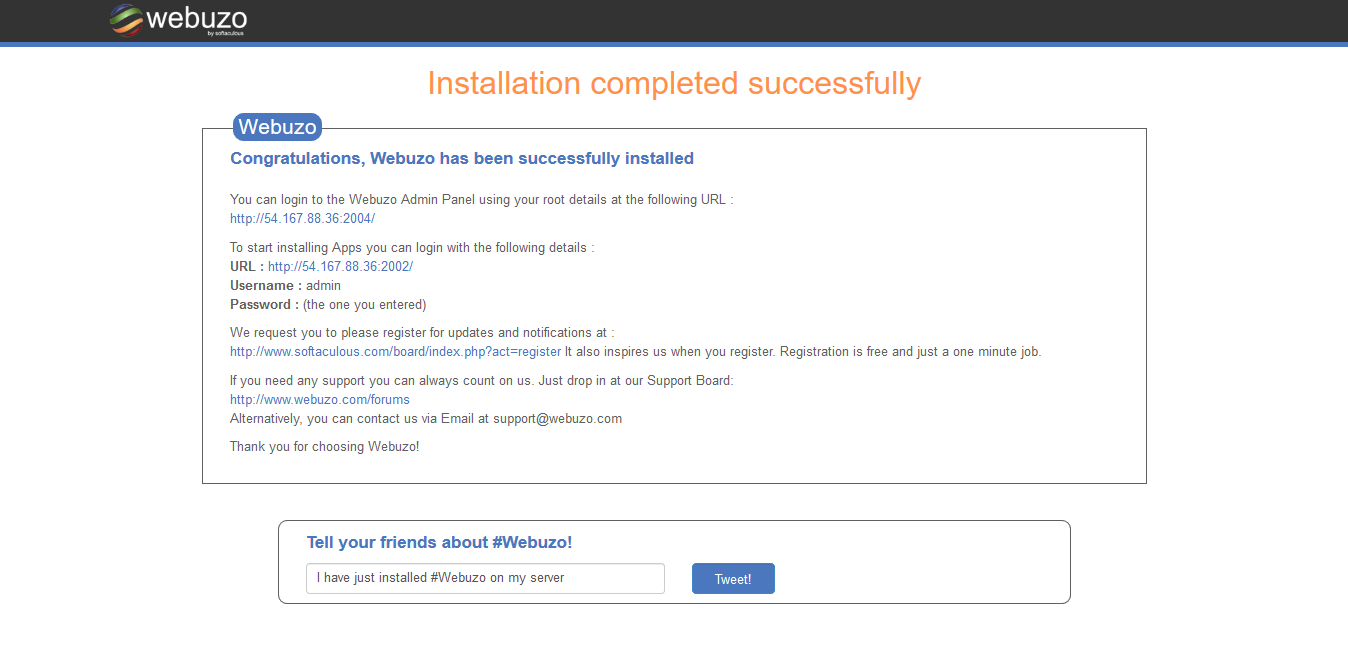This screenshot has height=653, width=1348.
Task: Click the 'Username :' label
Action: pos(266,285)
